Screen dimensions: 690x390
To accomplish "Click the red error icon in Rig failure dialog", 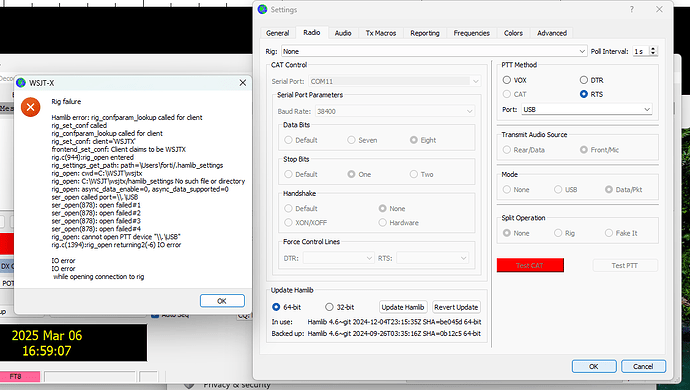I will [x=30, y=107].
